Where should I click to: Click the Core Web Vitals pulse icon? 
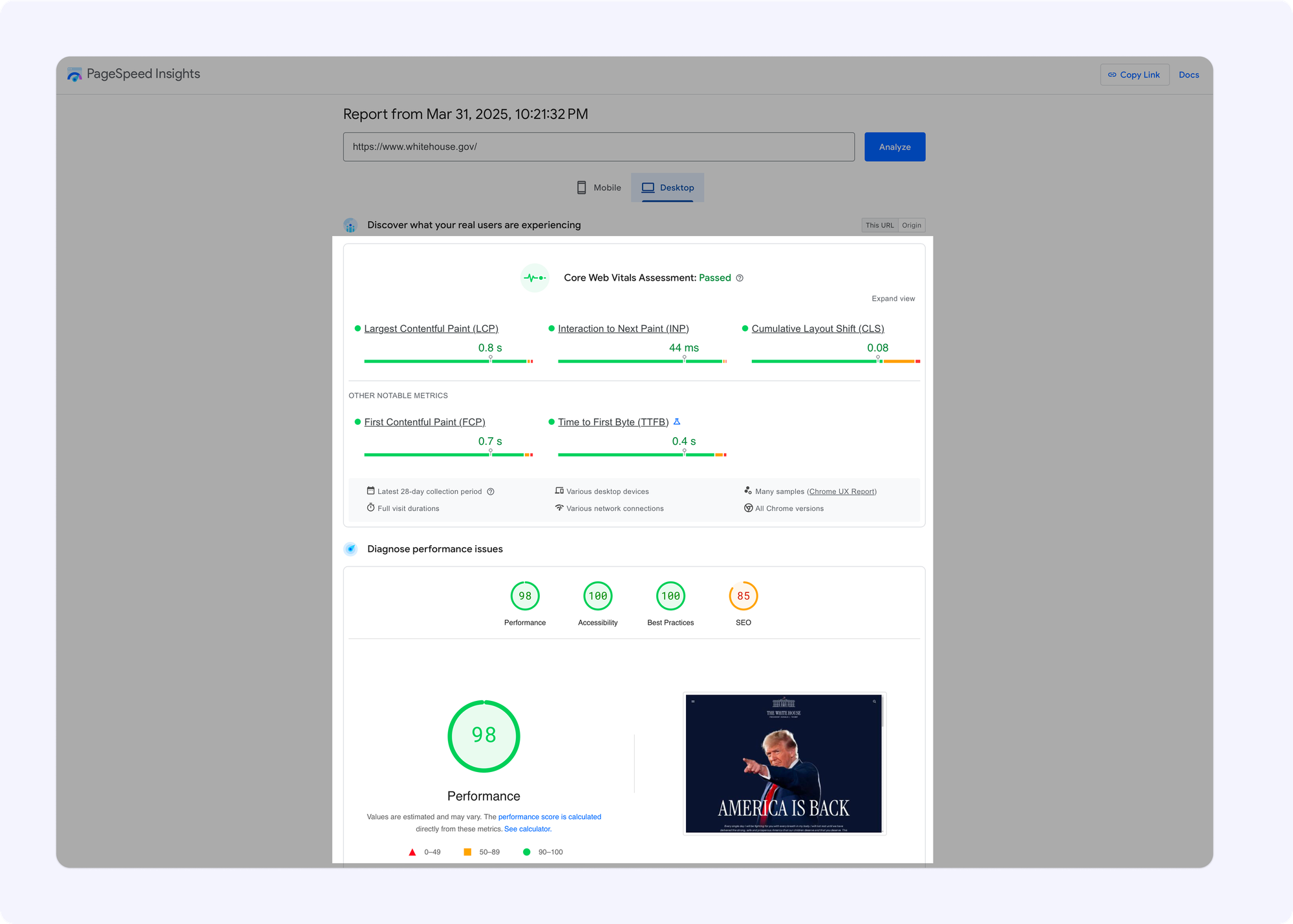(535, 278)
